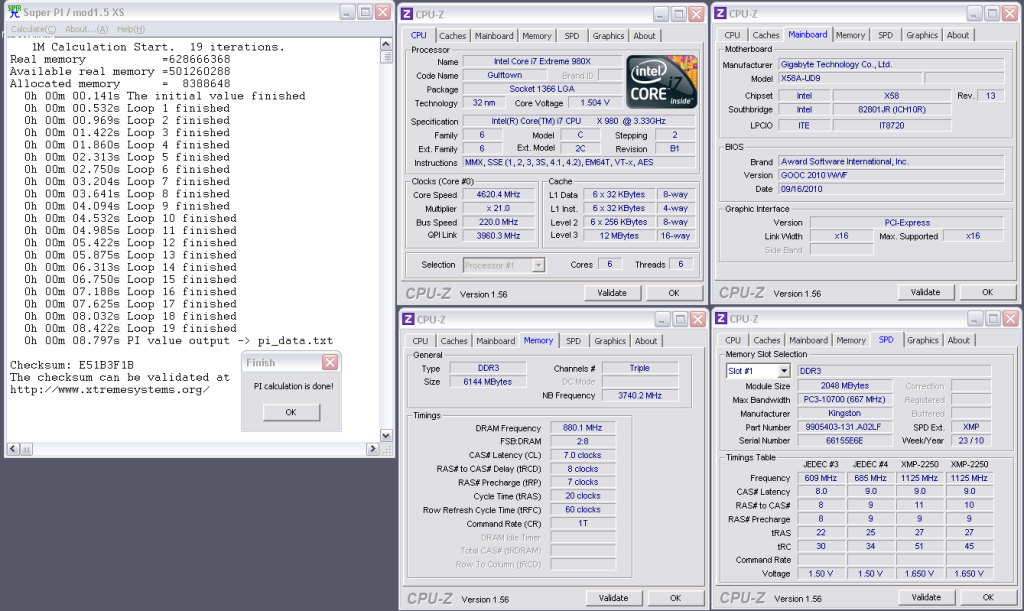
Task: Open the SPD tab in the Memory window
Action: point(574,341)
